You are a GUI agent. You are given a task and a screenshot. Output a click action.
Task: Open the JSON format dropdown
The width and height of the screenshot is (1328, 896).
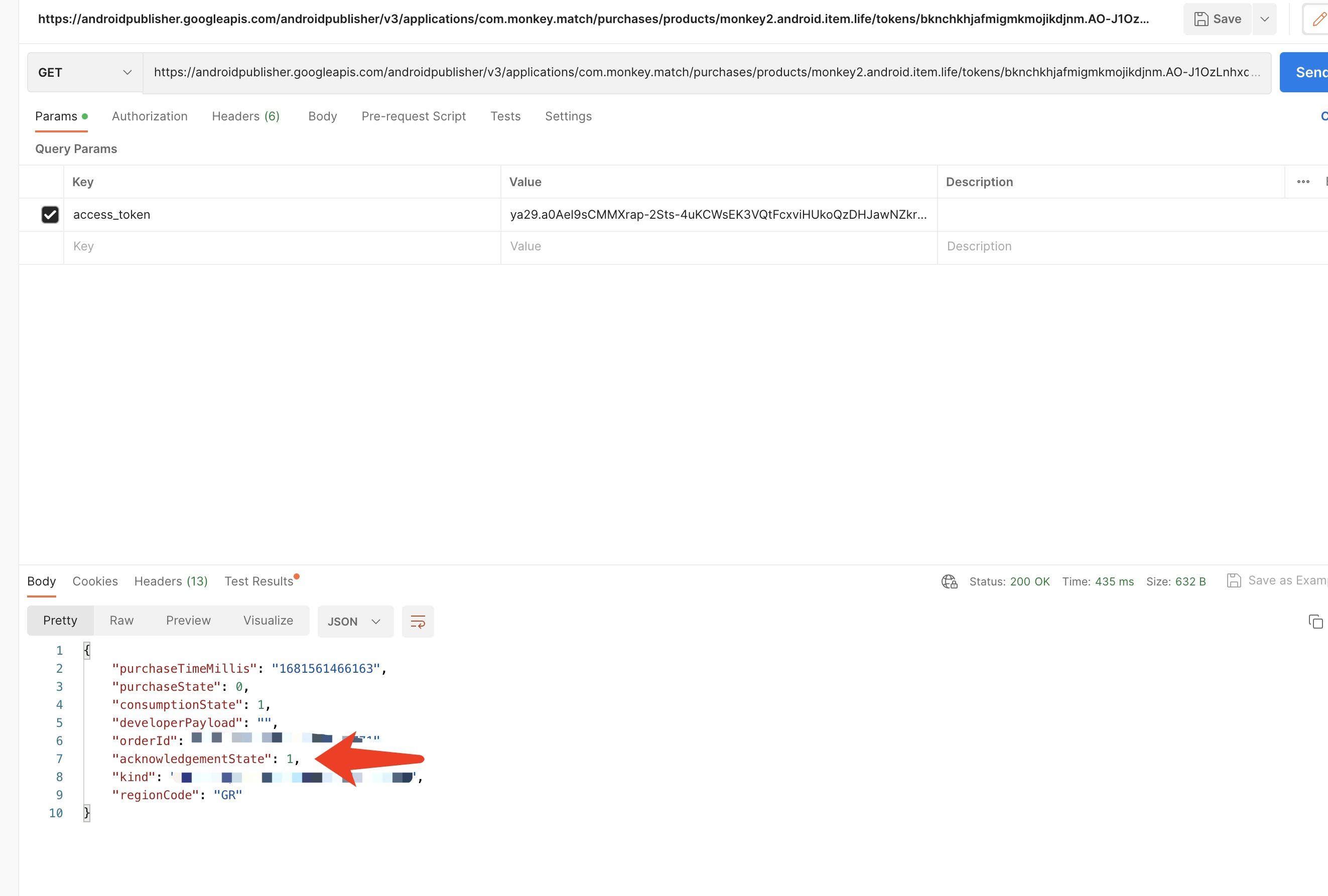(355, 621)
